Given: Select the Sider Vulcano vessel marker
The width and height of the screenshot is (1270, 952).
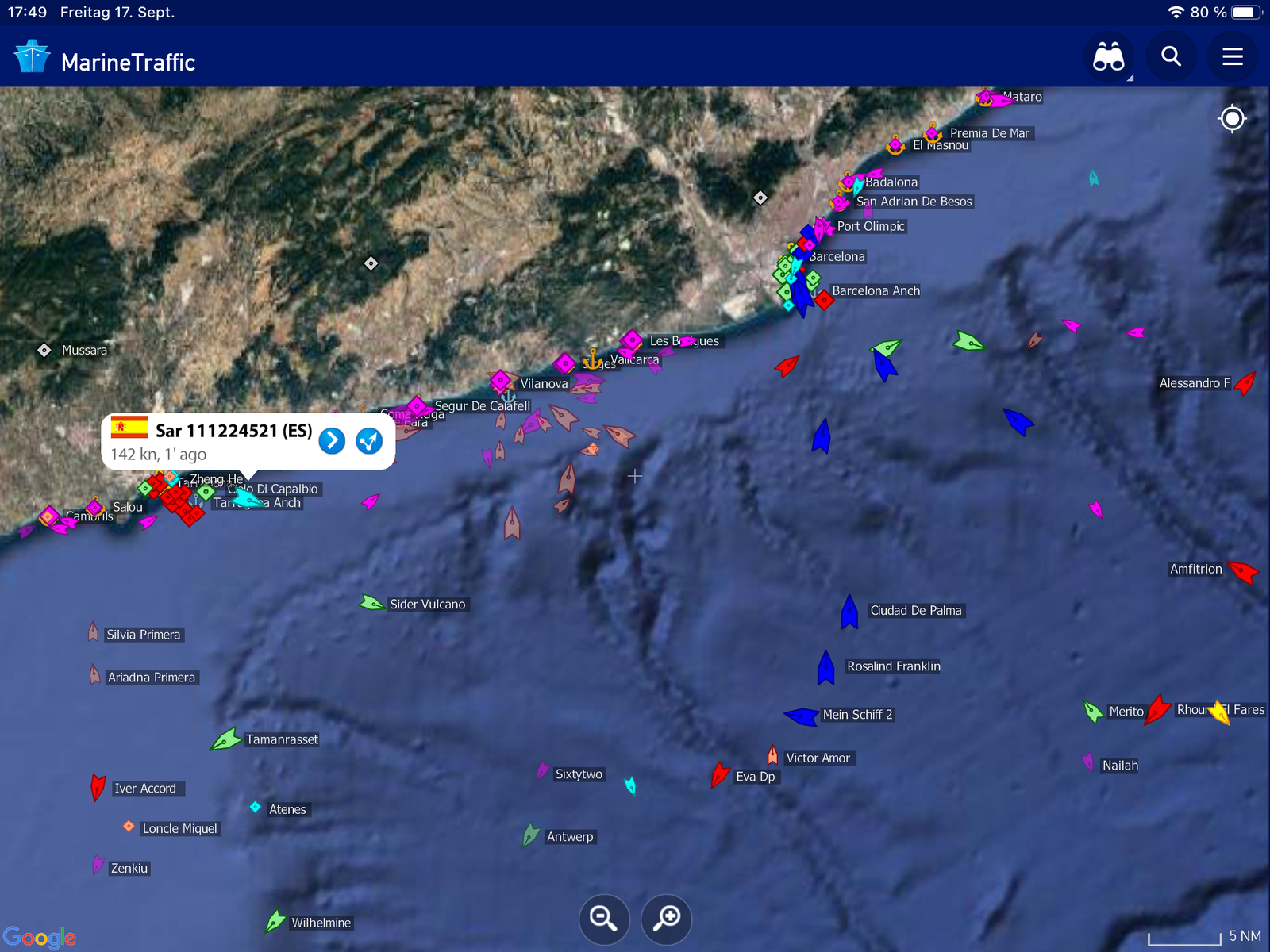Looking at the screenshot, I should point(371,603).
